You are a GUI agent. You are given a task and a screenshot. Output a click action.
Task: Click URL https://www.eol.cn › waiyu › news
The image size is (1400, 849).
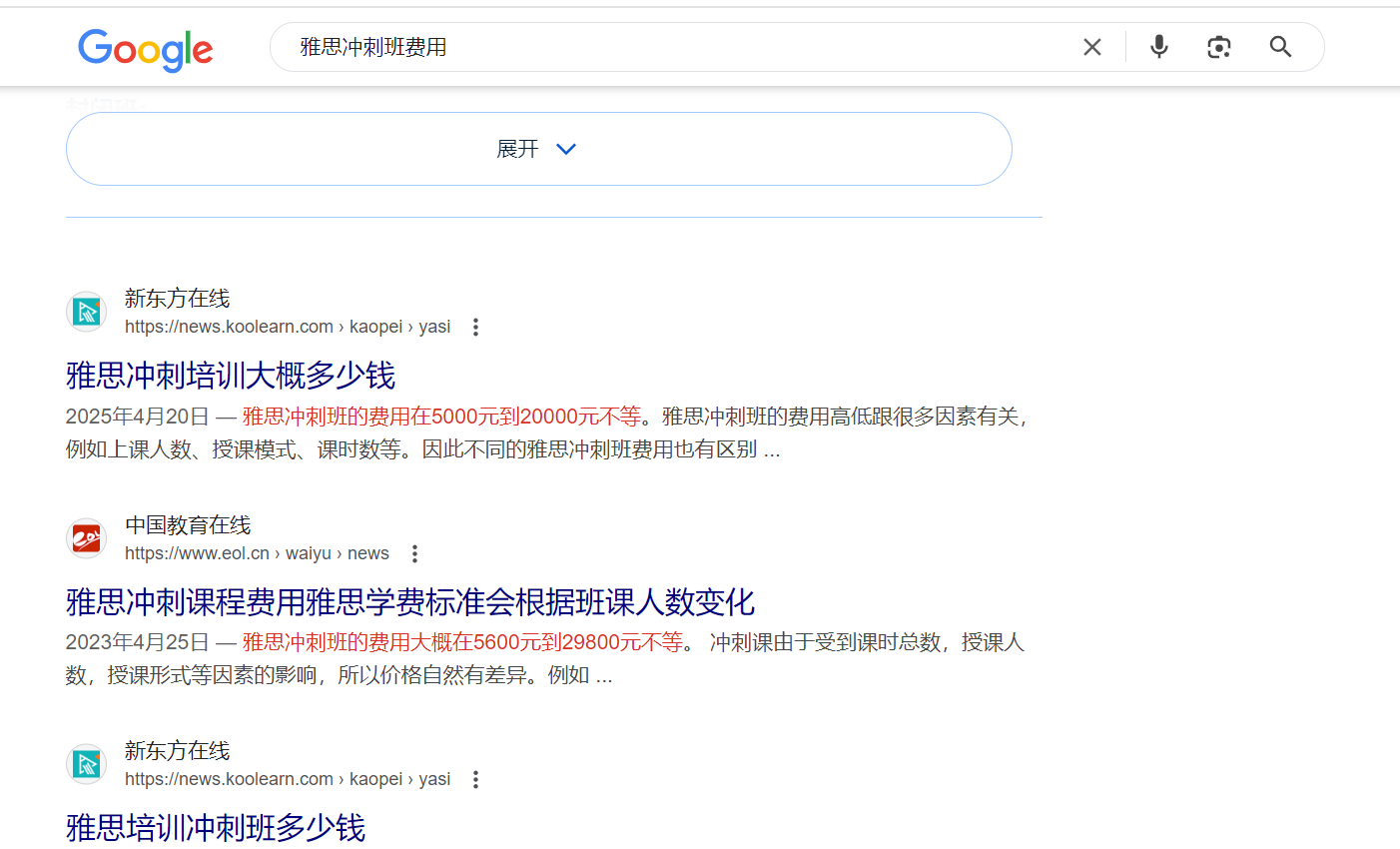tap(257, 553)
